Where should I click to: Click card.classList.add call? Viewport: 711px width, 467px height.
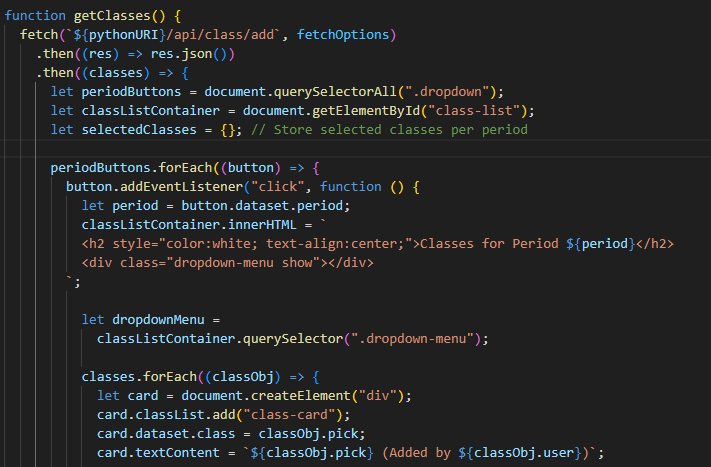pyautogui.click(x=166, y=415)
